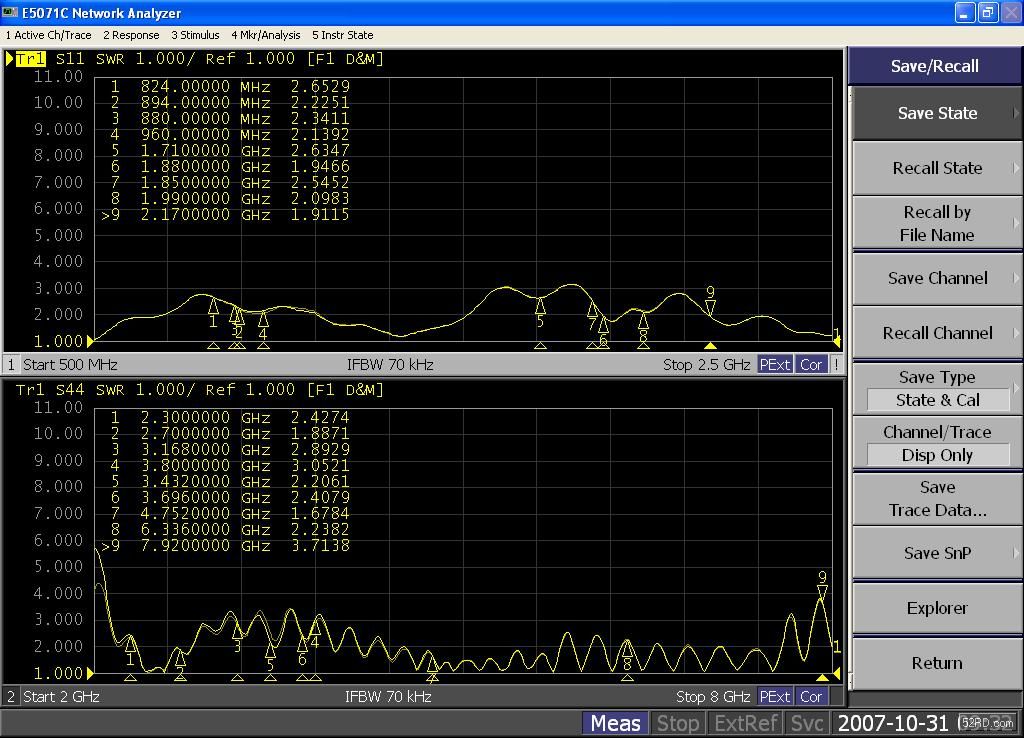This screenshot has height=738, width=1024.
Task: Click marker readout 2.3000000 GHz 2.4274
Action: click(x=230, y=417)
